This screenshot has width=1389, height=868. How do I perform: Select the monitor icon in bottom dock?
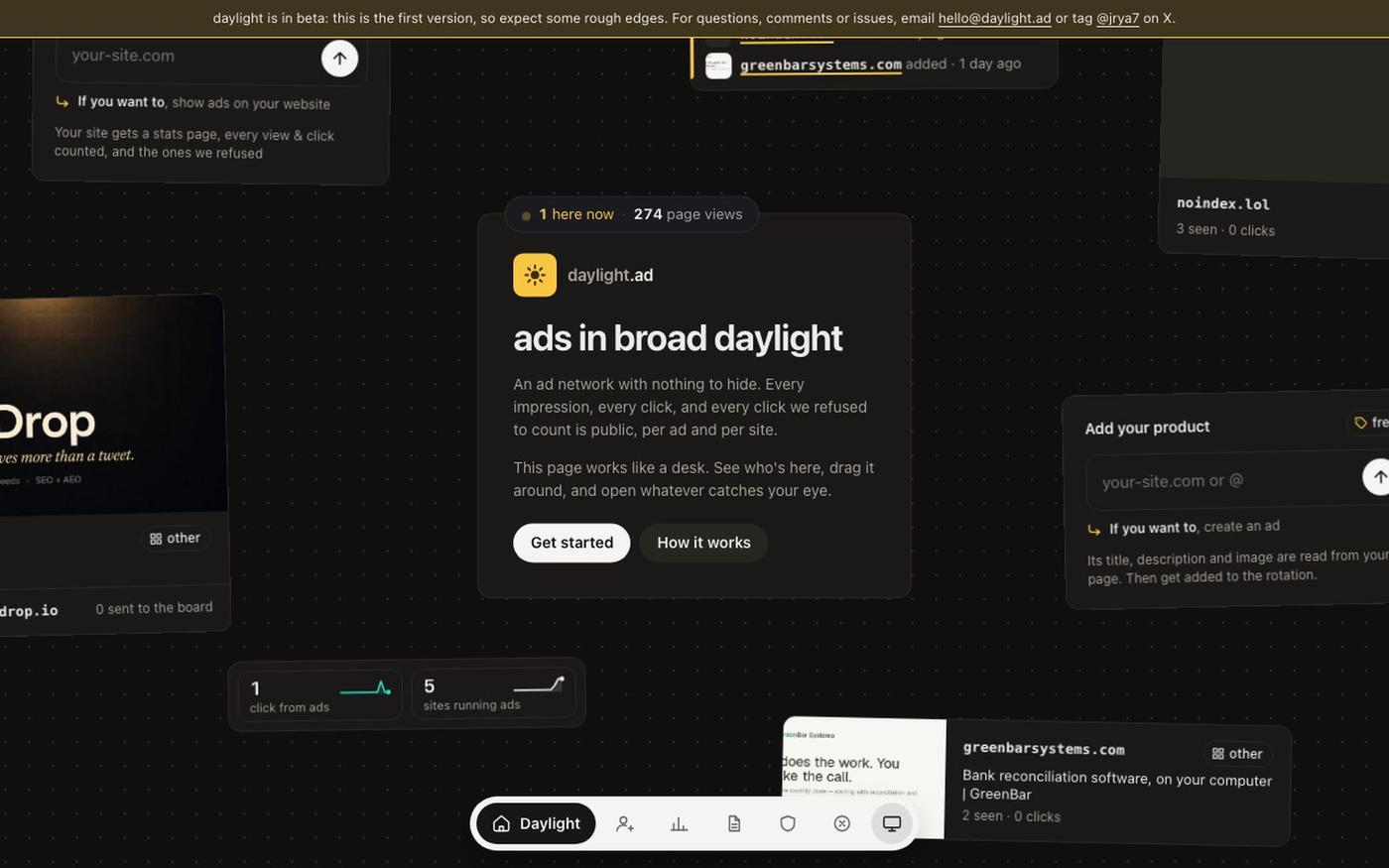tap(892, 823)
